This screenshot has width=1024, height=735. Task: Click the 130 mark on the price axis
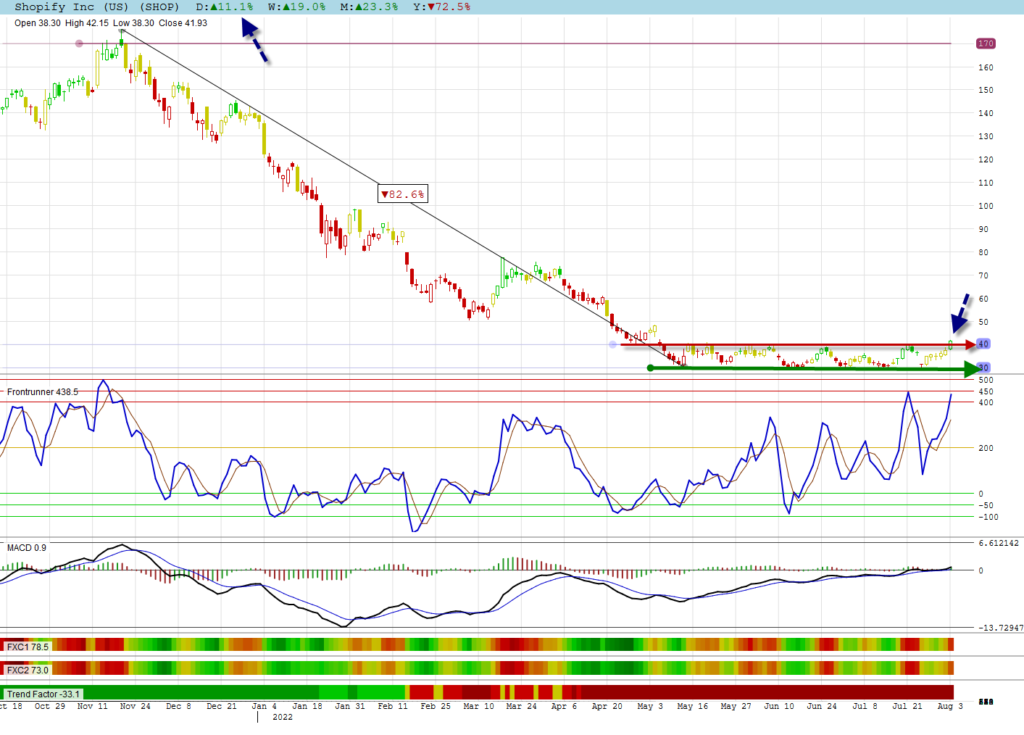[985, 137]
